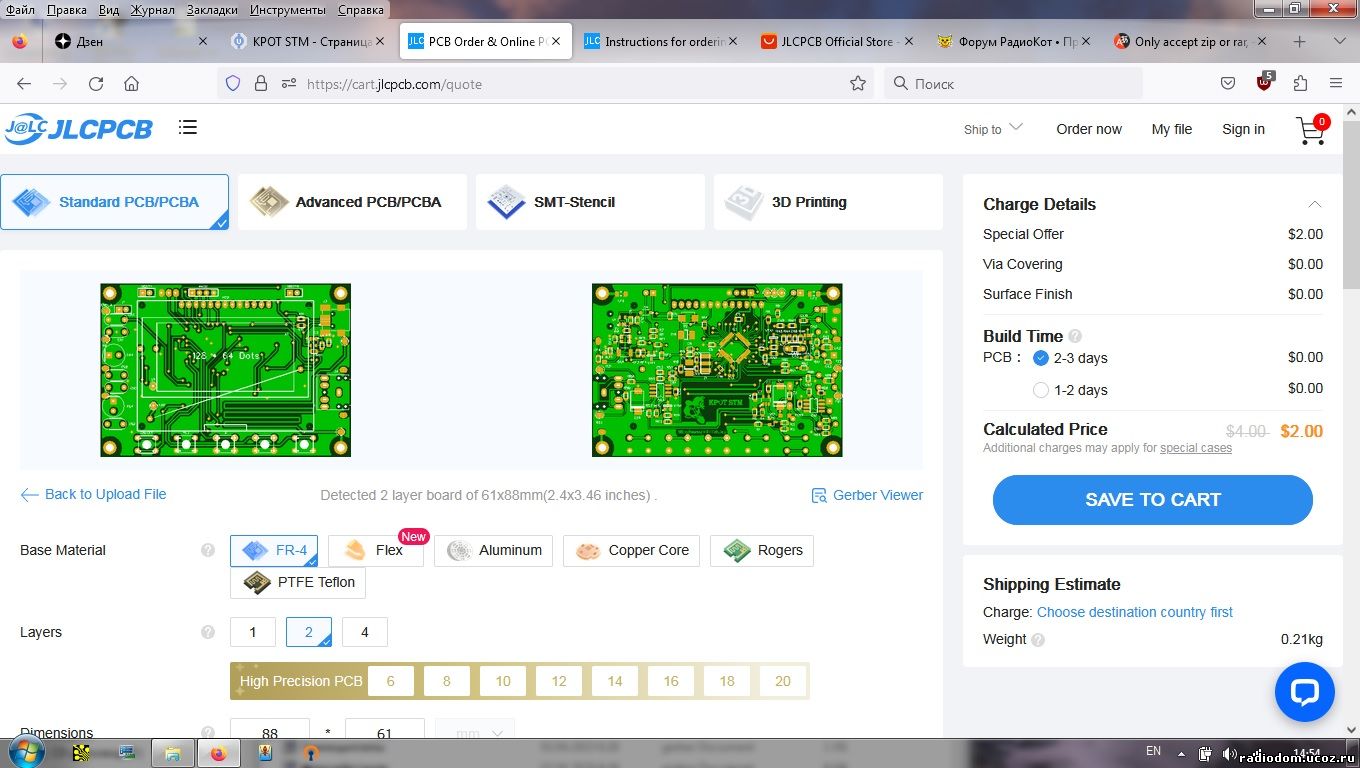Open the special cases link
The image size is (1360, 768).
click(1196, 448)
